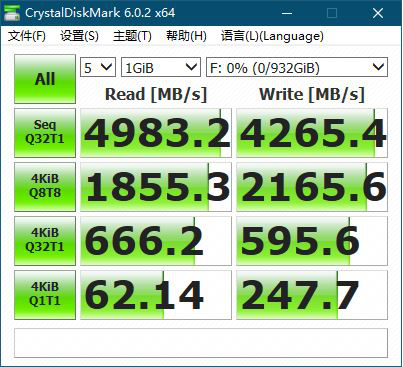
Task: Open the 设置(S) menu
Action: click(x=79, y=36)
